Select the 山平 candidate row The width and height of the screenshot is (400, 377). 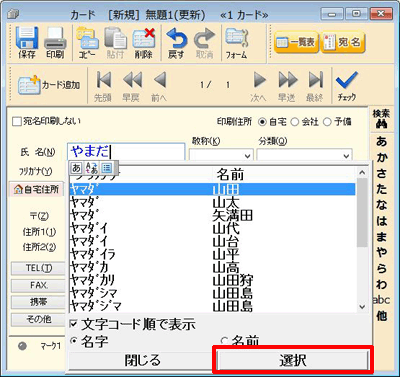click(x=212, y=254)
